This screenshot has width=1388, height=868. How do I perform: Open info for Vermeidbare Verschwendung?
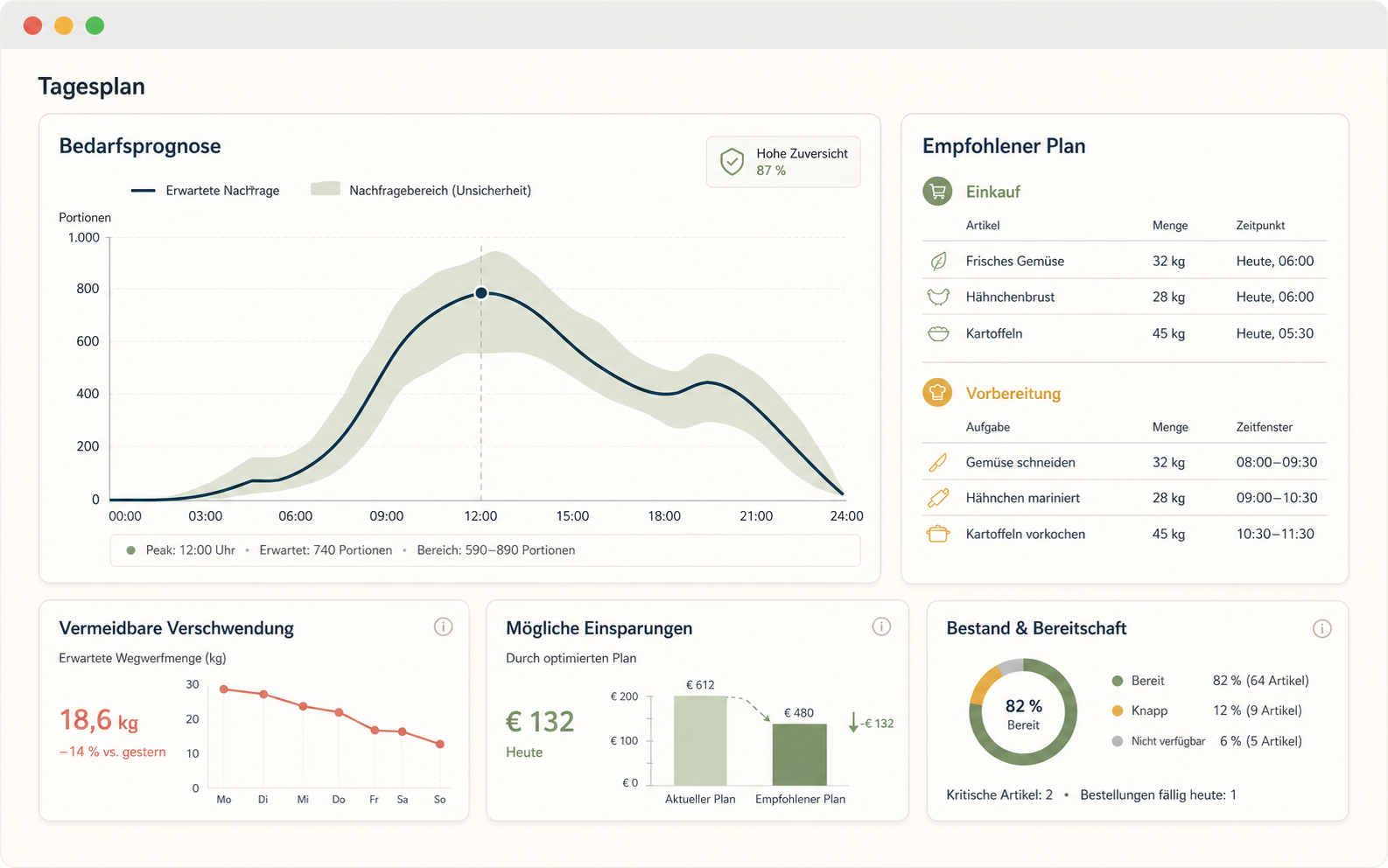pyautogui.click(x=444, y=626)
